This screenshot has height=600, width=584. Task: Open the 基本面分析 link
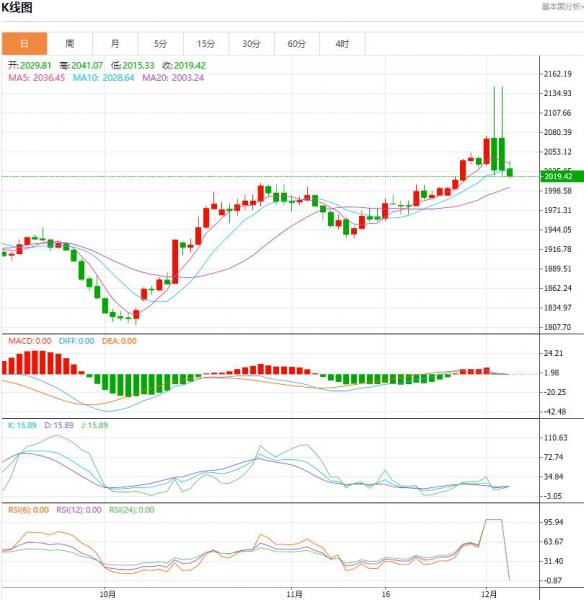click(562, 7)
